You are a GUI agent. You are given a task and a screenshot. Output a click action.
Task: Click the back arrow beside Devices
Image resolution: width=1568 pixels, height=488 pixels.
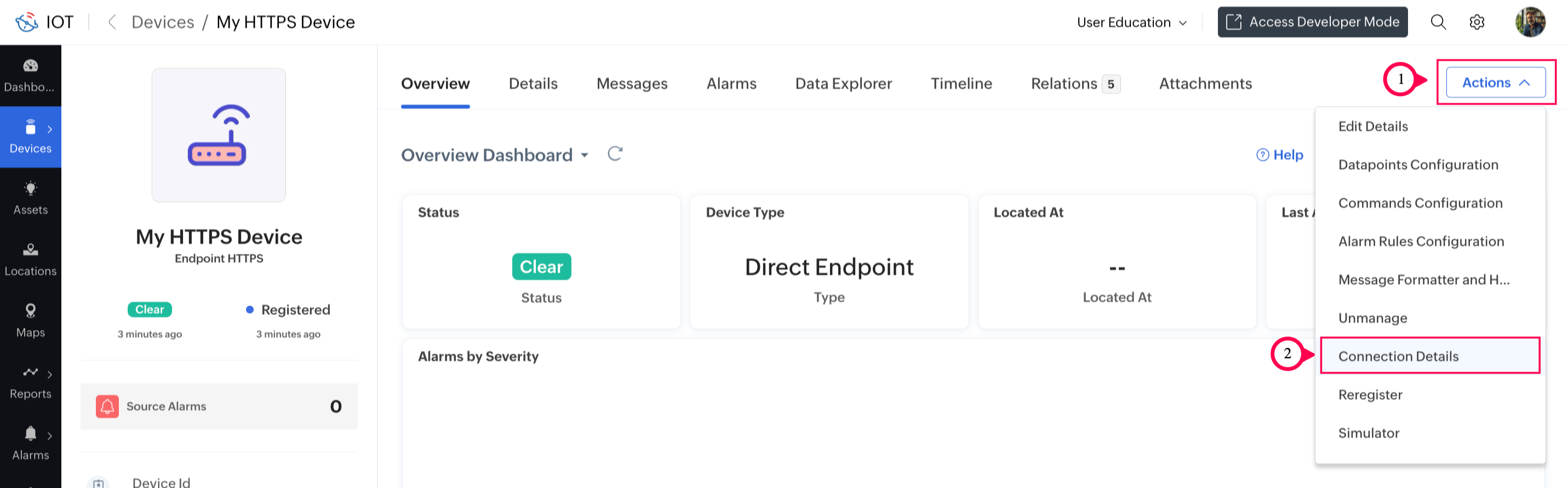click(x=112, y=22)
